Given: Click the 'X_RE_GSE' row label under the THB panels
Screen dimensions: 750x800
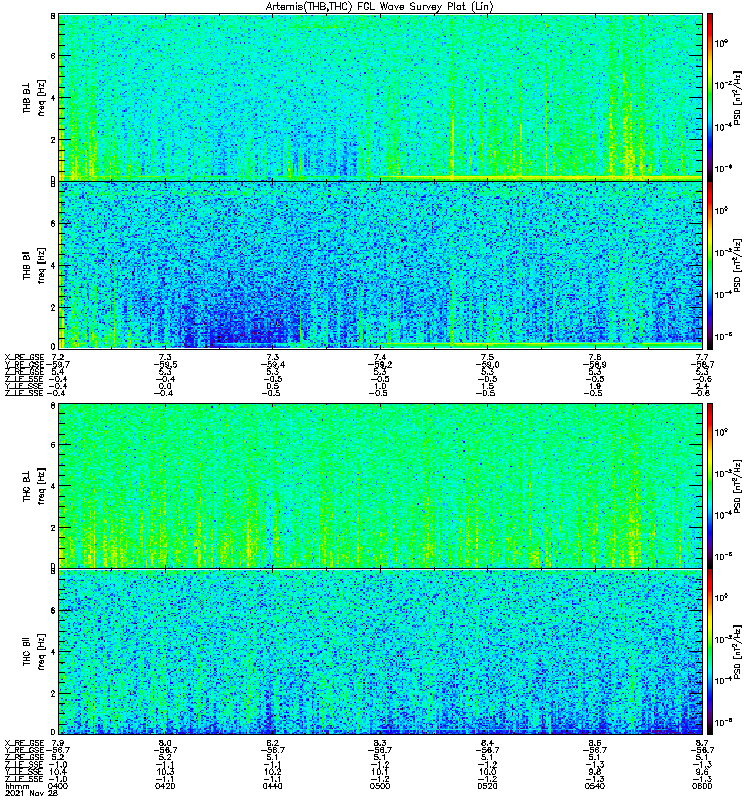Looking at the screenshot, I should pyautogui.click(x=24, y=357).
